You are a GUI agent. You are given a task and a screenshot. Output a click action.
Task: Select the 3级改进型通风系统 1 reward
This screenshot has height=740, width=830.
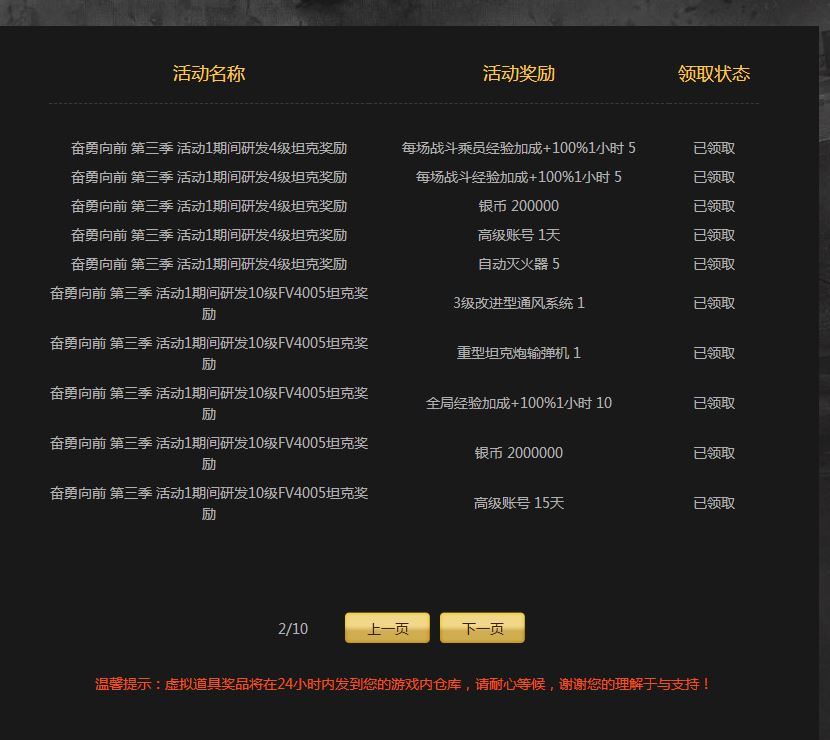click(x=518, y=303)
